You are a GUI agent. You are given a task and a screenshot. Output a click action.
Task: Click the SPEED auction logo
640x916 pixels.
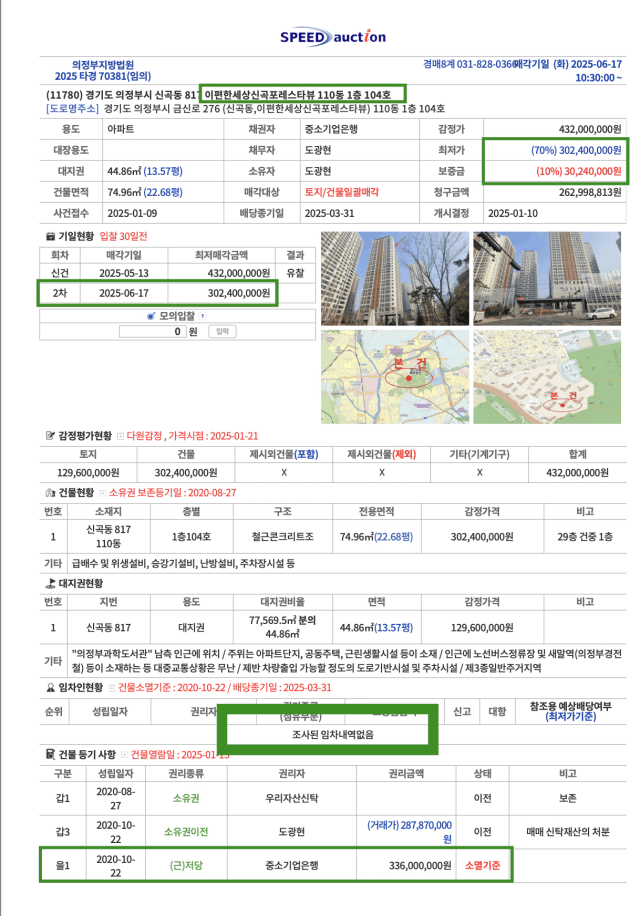(333, 37)
